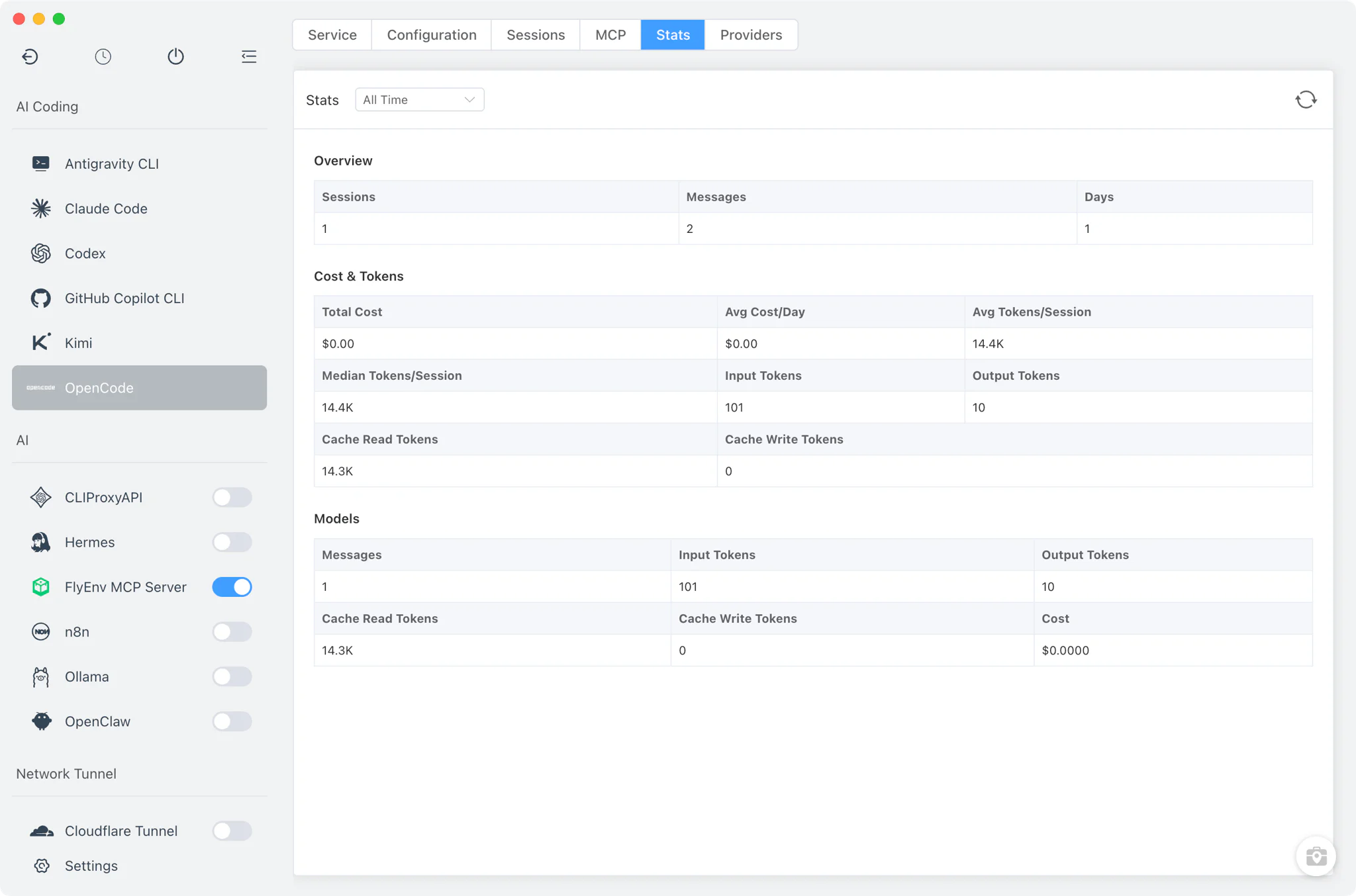The height and width of the screenshot is (896, 1356).
Task: Click the Cost value $0.0000
Action: coord(1065,650)
